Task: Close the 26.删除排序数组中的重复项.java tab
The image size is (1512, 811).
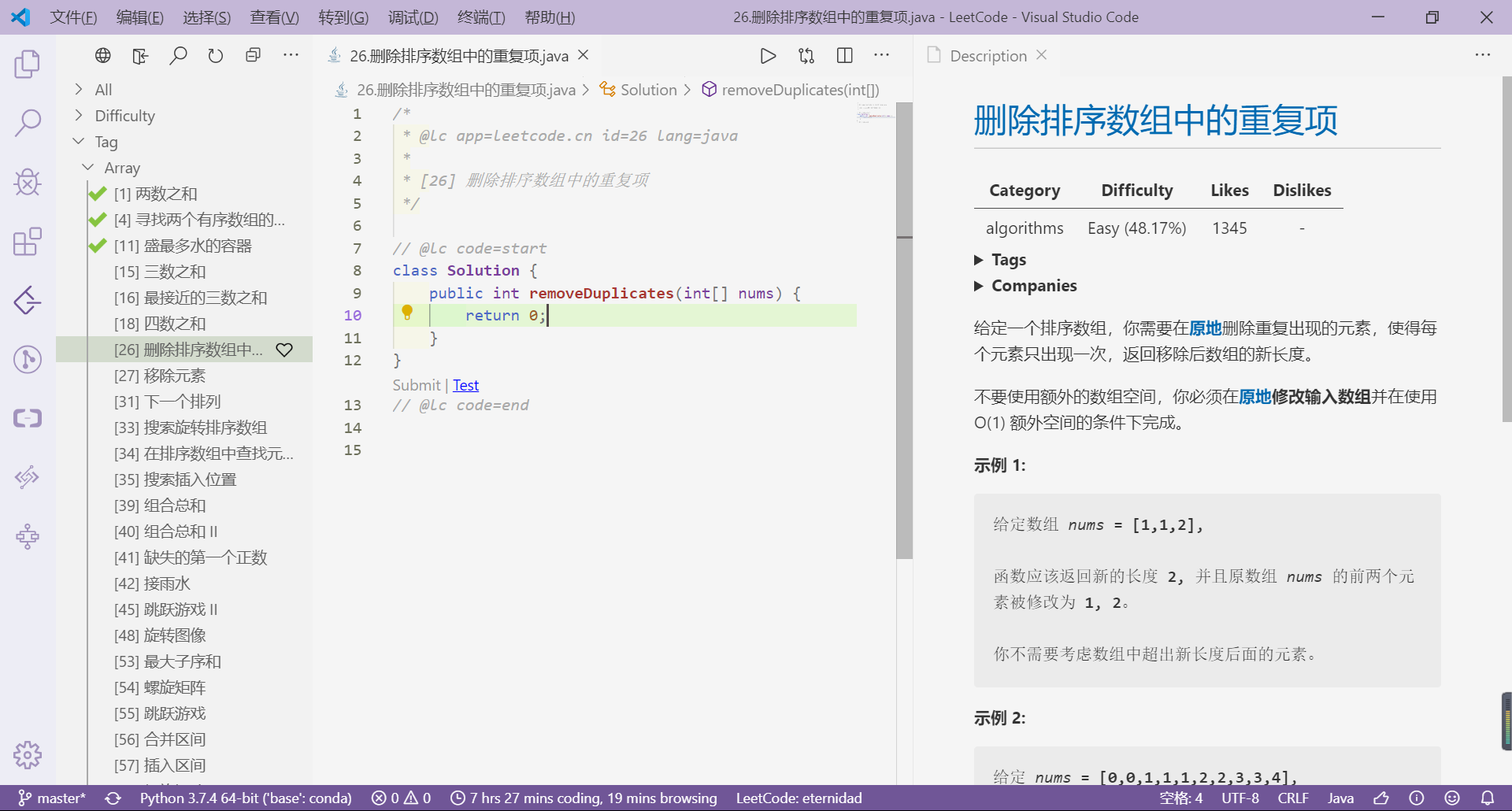Action: point(584,55)
